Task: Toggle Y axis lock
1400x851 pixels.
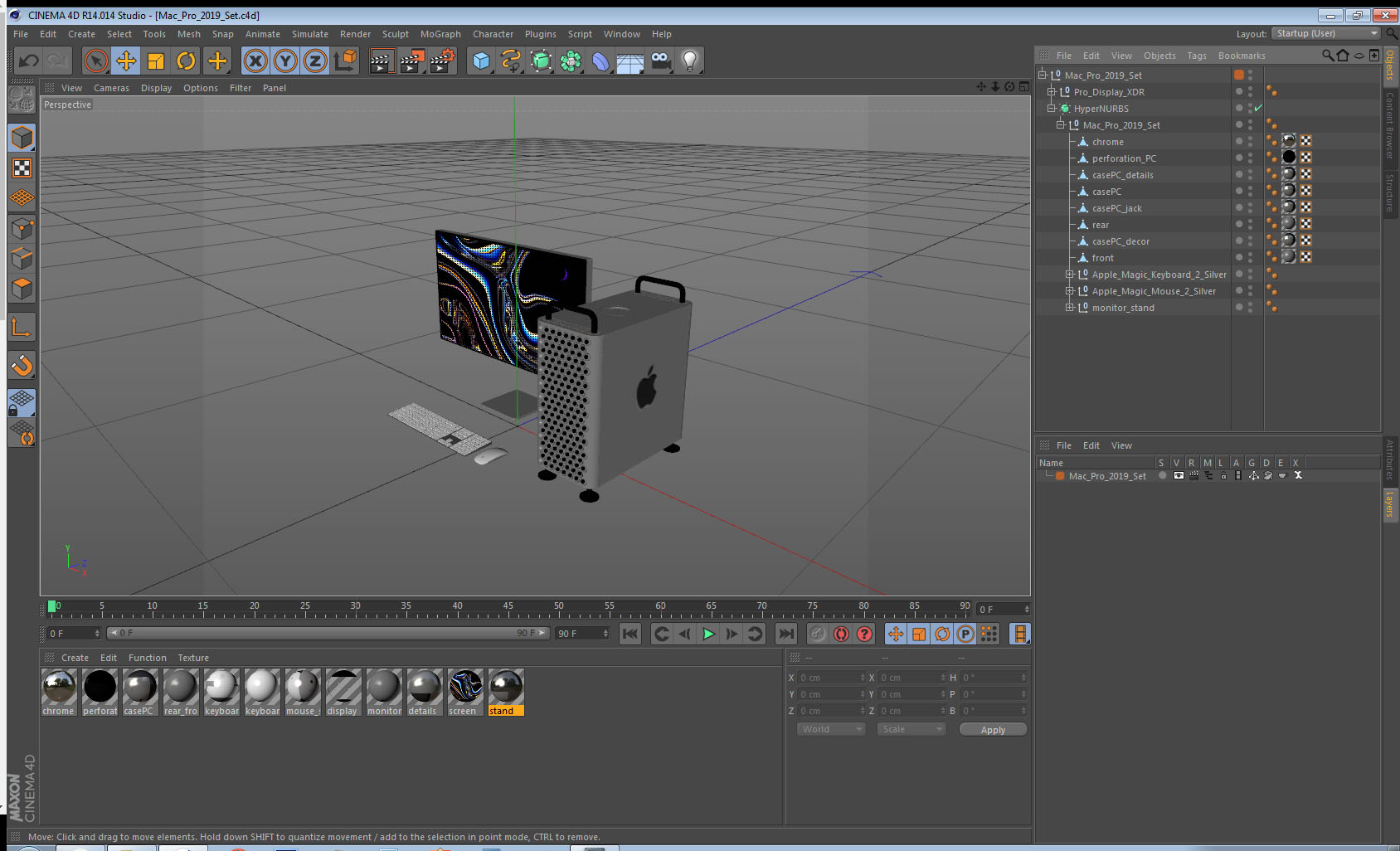Action: (285, 61)
